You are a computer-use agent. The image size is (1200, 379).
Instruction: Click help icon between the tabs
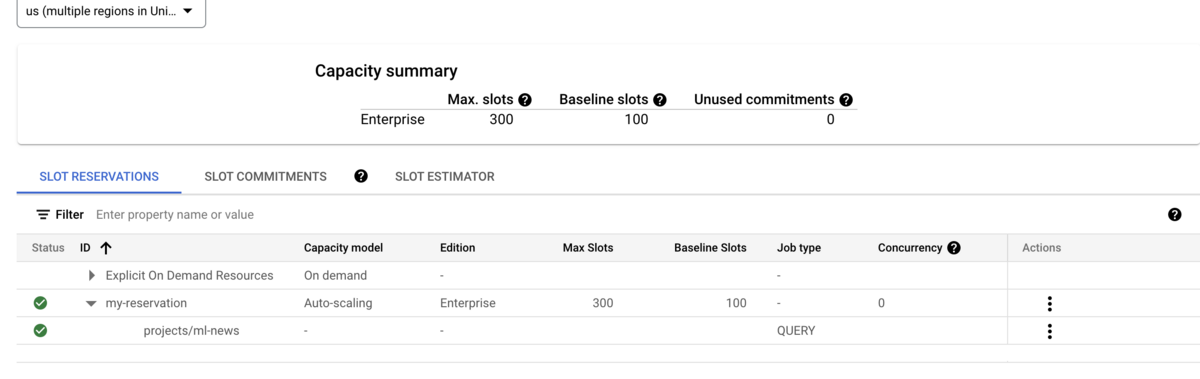point(361,176)
